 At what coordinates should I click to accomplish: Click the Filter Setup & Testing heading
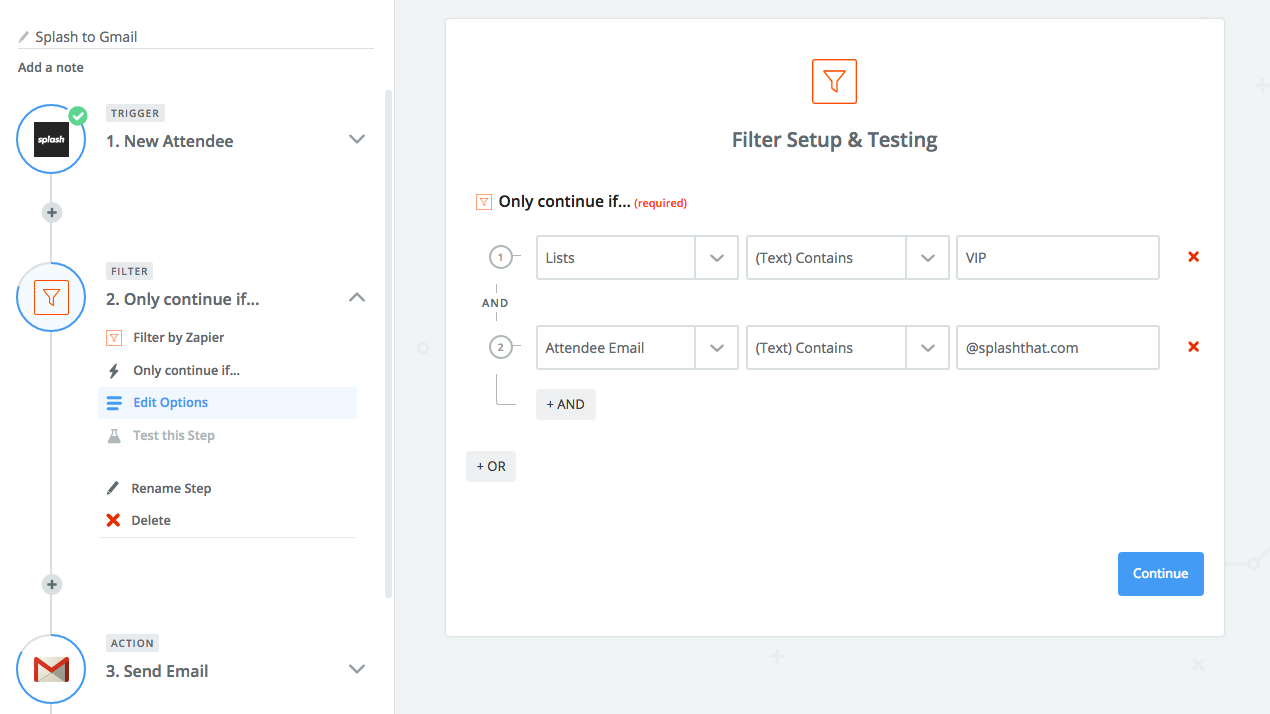point(834,140)
